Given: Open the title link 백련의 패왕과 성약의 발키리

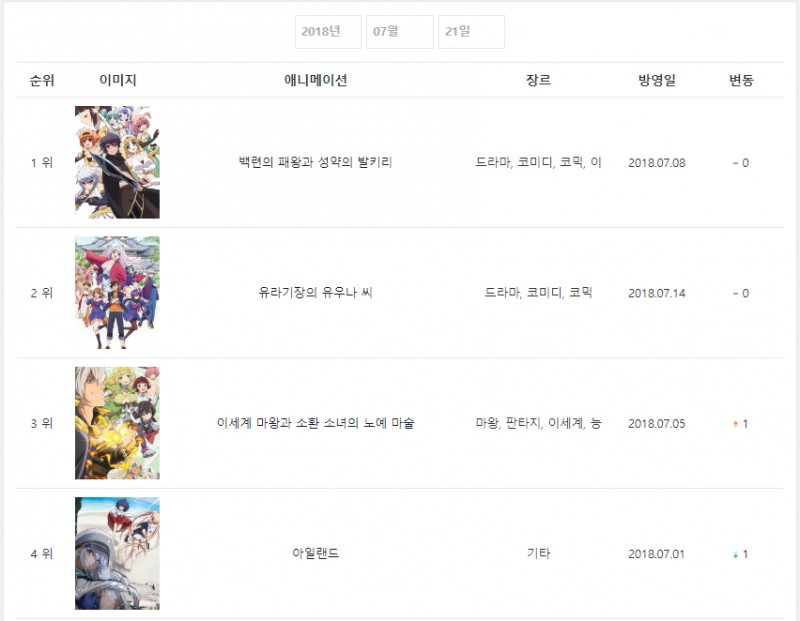Looking at the screenshot, I should (315, 162).
